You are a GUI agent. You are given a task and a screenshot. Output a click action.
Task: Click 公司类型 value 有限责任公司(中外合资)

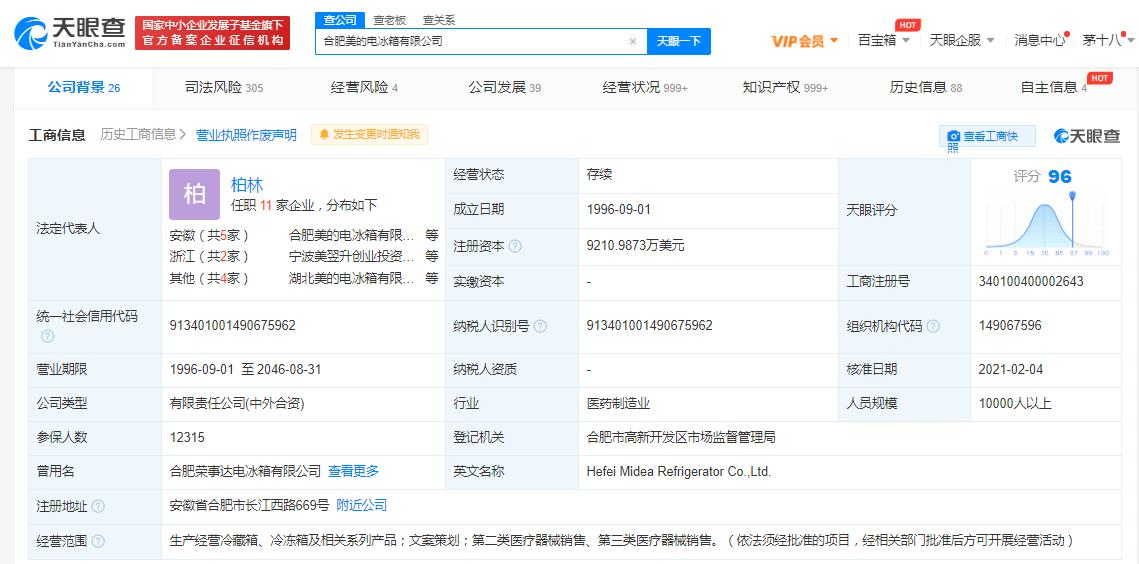(x=237, y=403)
